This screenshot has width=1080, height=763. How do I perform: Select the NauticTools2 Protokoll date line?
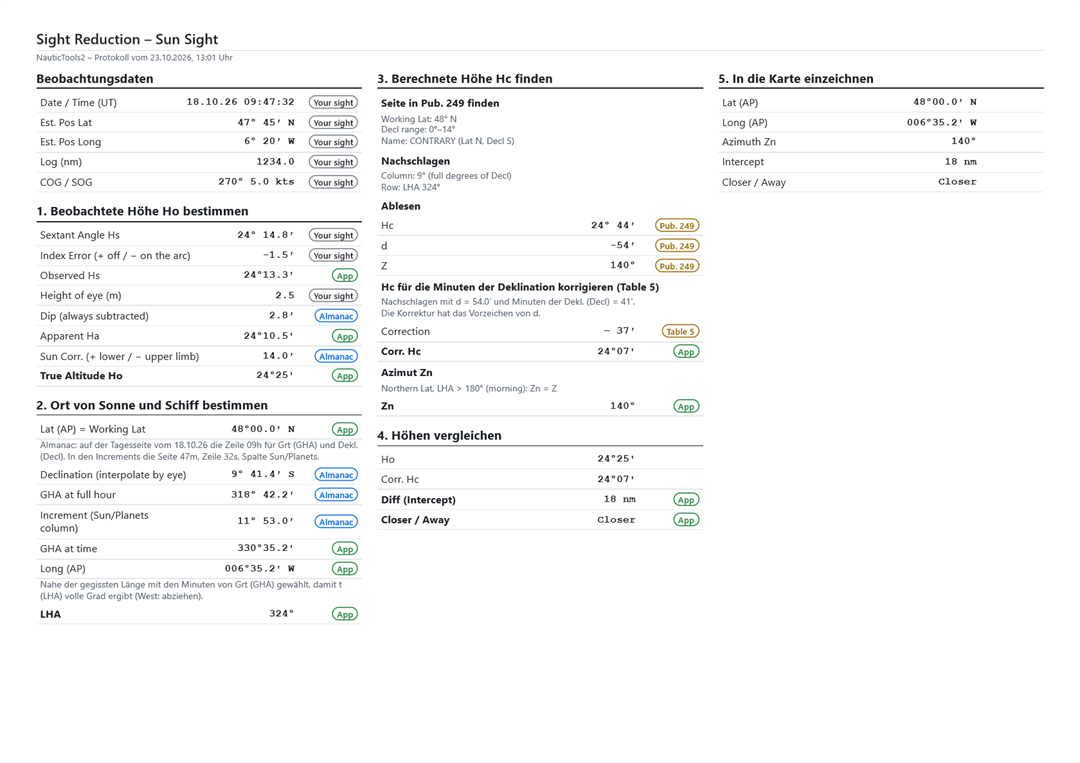click(x=134, y=58)
